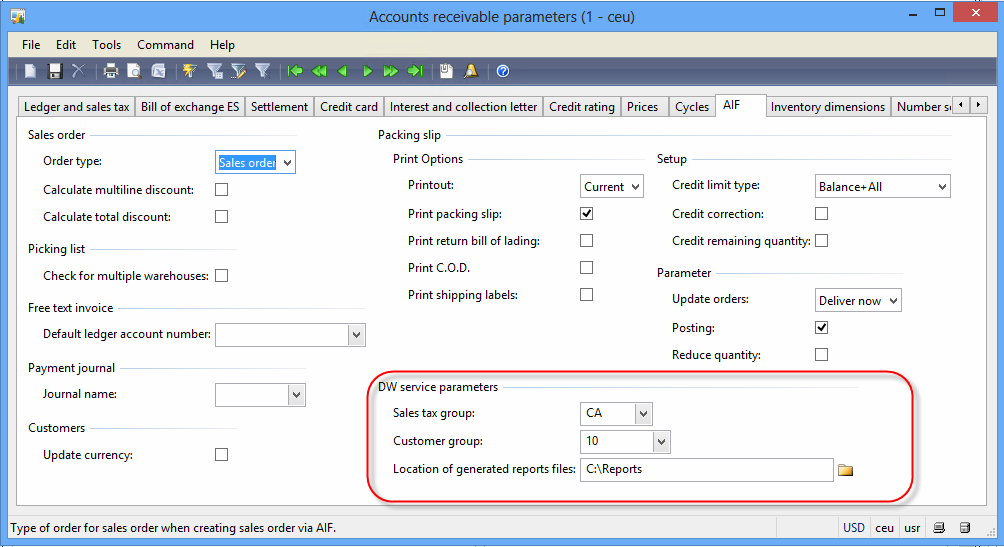
Task: Click the Print icon in toolbar
Action: point(110,71)
